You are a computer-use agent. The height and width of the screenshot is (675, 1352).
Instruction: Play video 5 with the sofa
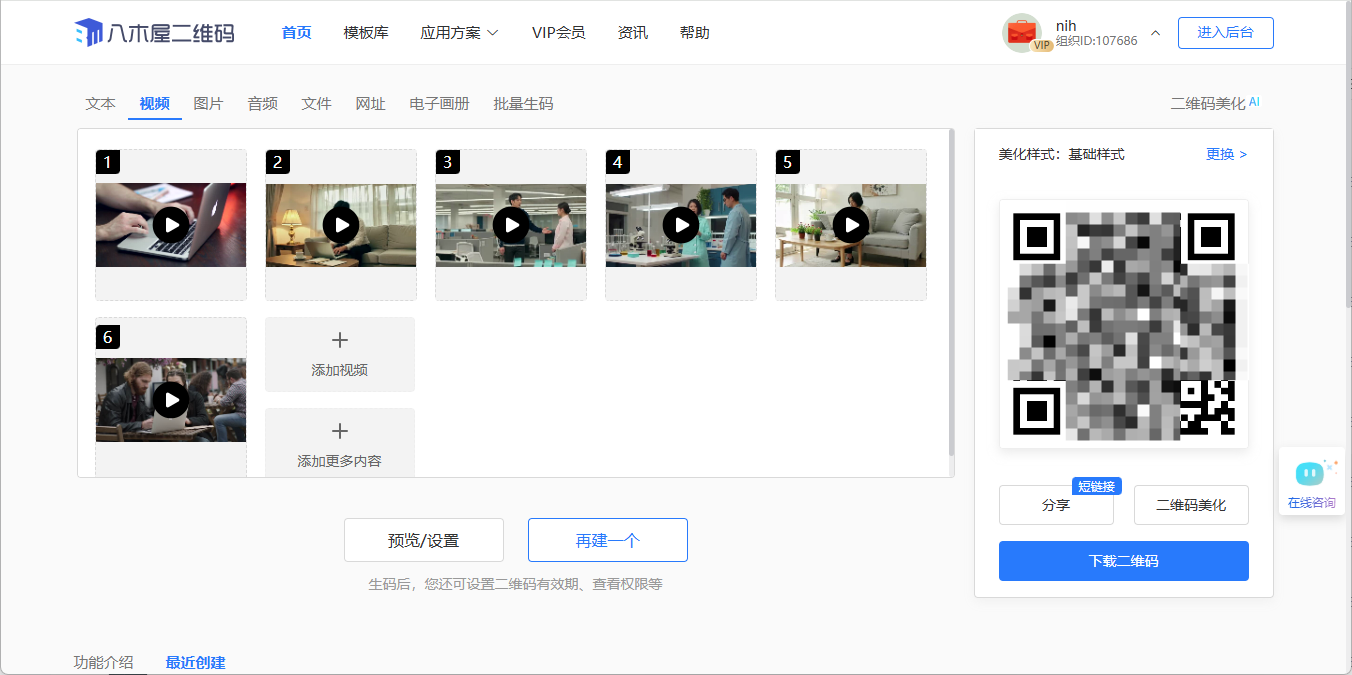click(x=851, y=225)
